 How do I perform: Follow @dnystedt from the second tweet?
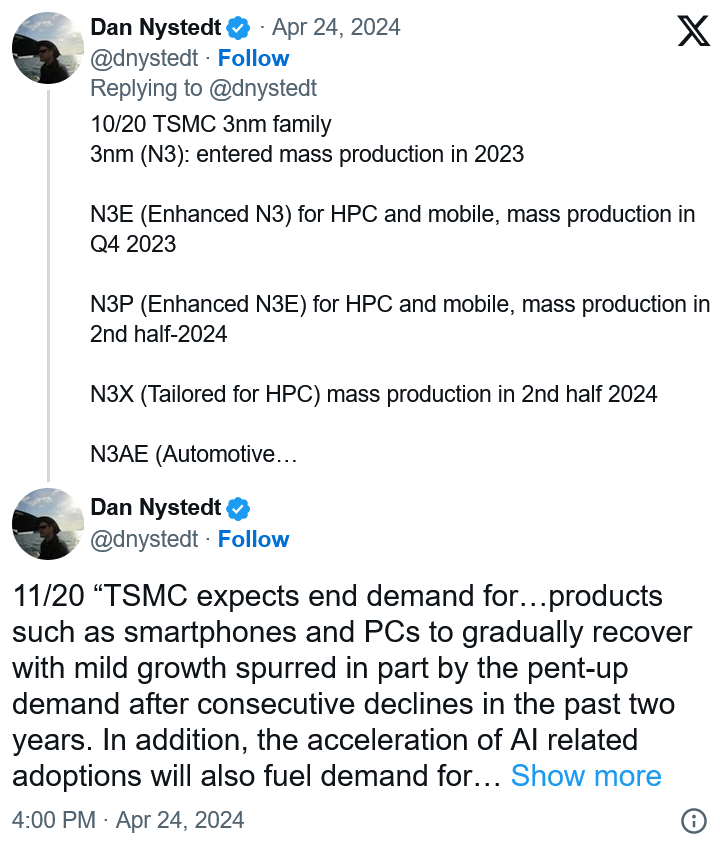(x=253, y=539)
